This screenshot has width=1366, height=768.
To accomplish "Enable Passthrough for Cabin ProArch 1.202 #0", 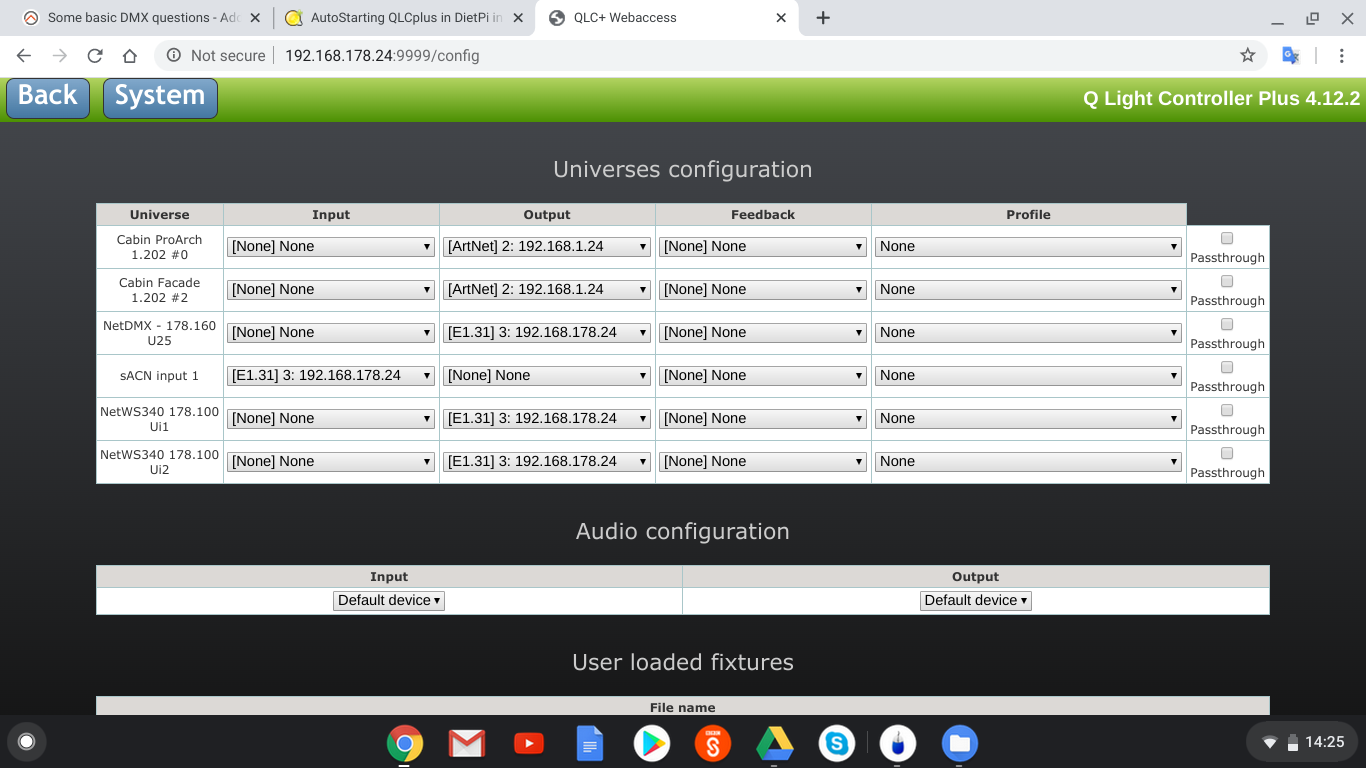I will [x=1227, y=238].
